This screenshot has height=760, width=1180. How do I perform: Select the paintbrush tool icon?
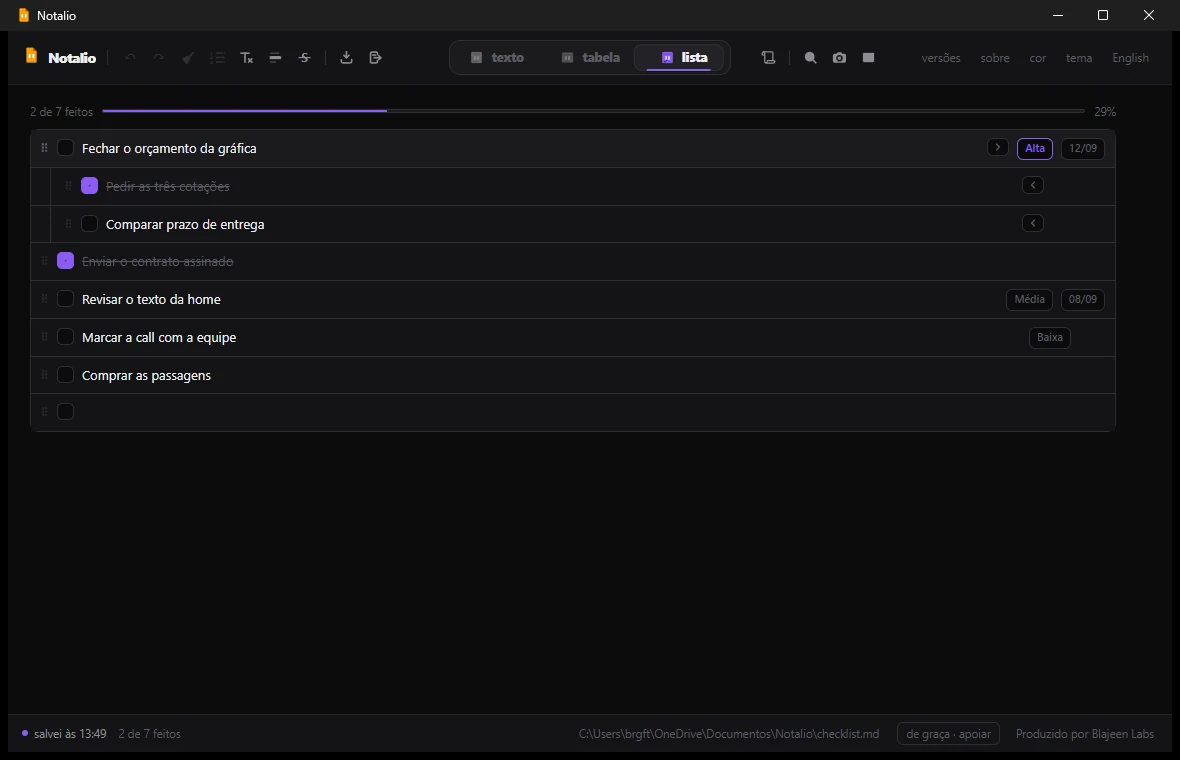(188, 58)
